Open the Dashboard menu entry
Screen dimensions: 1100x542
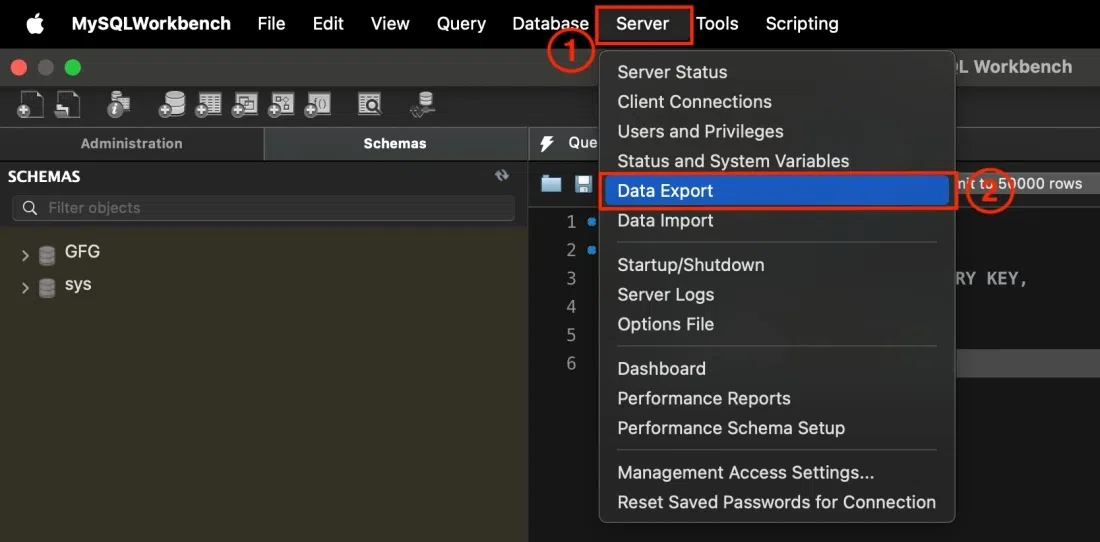click(661, 369)
